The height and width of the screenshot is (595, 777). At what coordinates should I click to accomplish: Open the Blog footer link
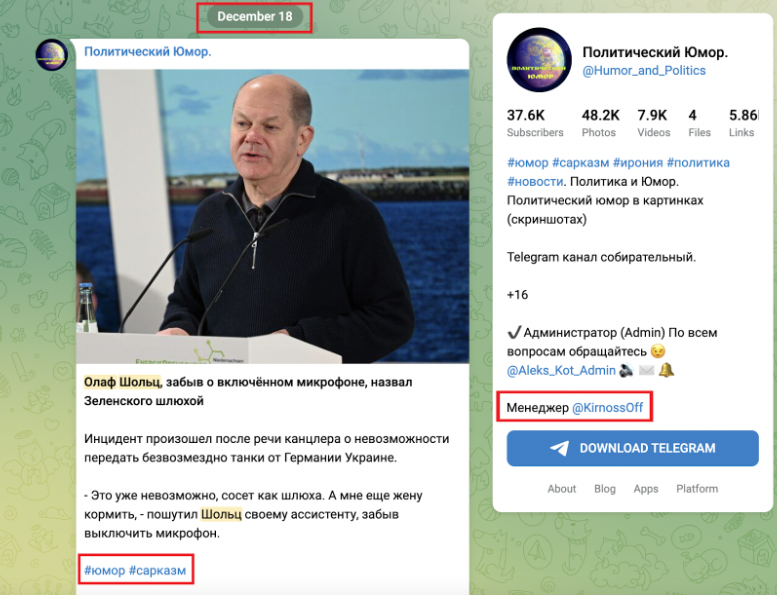click(x=605, y=489)
